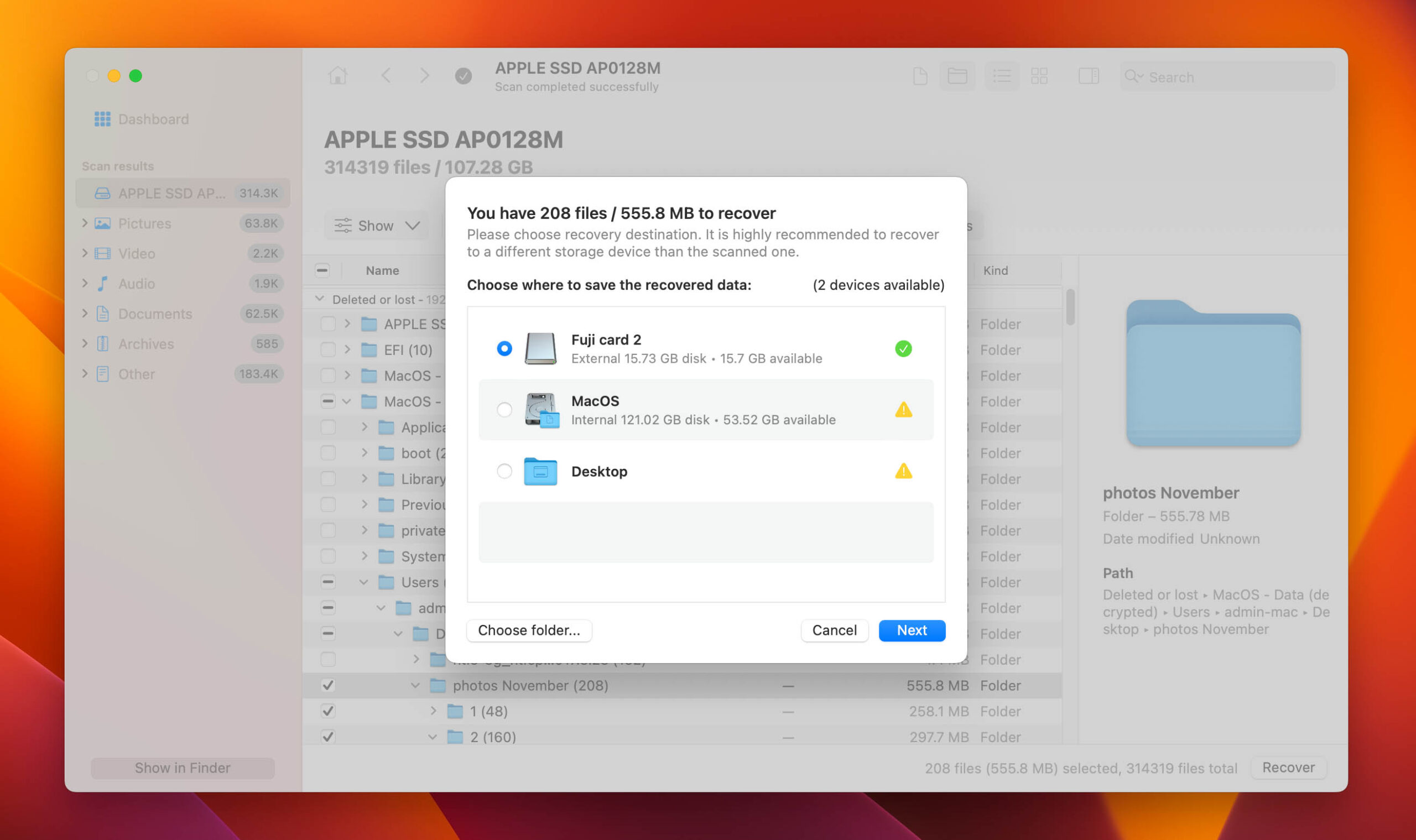Switch to file view document icon

[920, 76]
